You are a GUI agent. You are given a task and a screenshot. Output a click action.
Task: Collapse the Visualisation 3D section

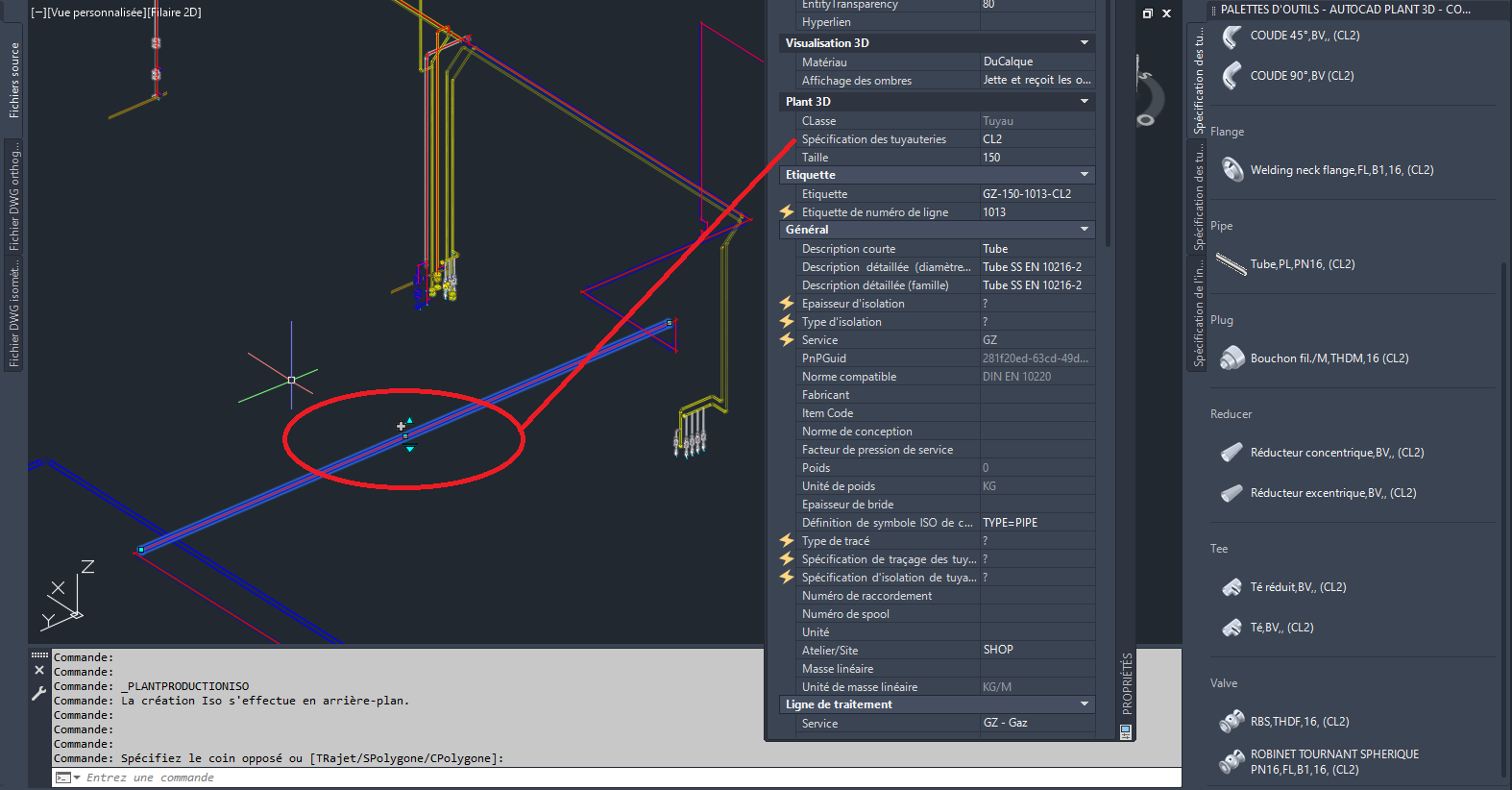pyautogui.click(x=1085, y=42)
